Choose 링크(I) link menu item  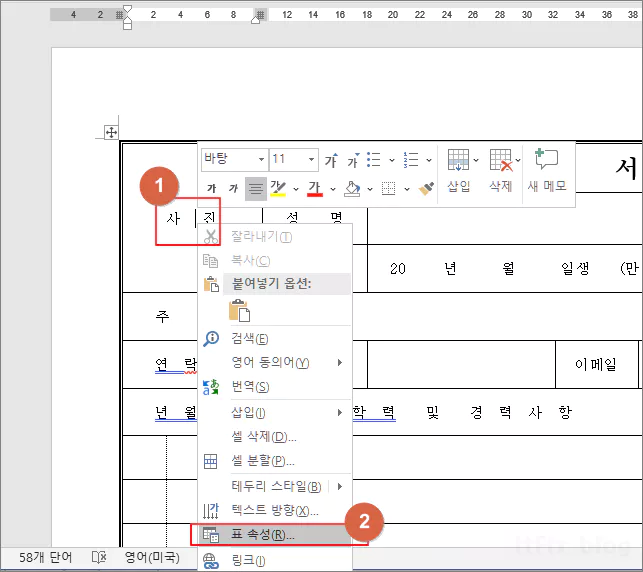click(275, 561)
